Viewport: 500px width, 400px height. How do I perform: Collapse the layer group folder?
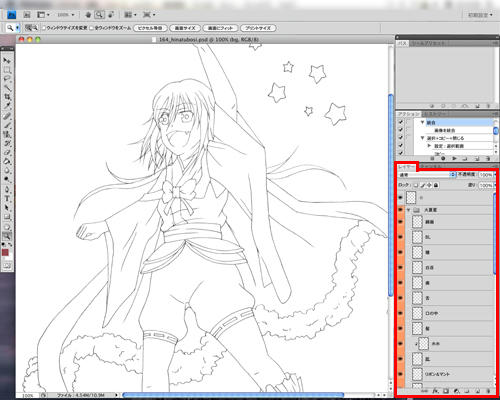tap(408, 210)
